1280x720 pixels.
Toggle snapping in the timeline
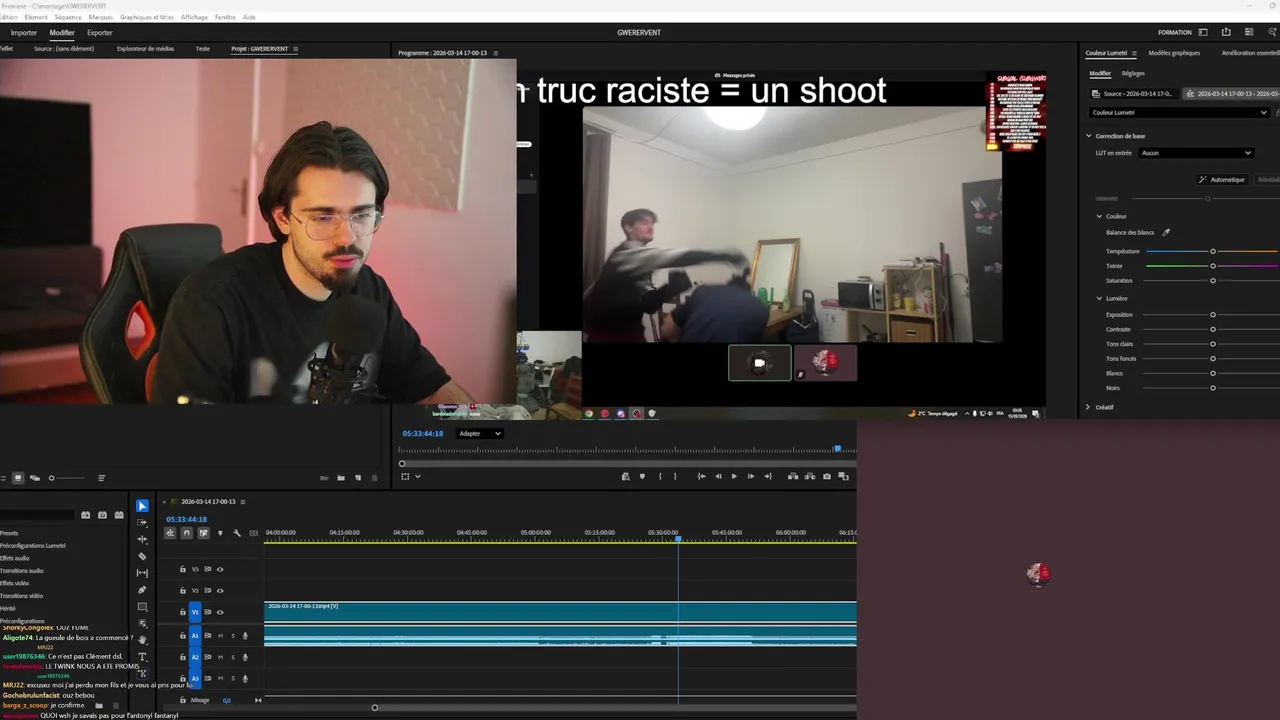[186, 533]
